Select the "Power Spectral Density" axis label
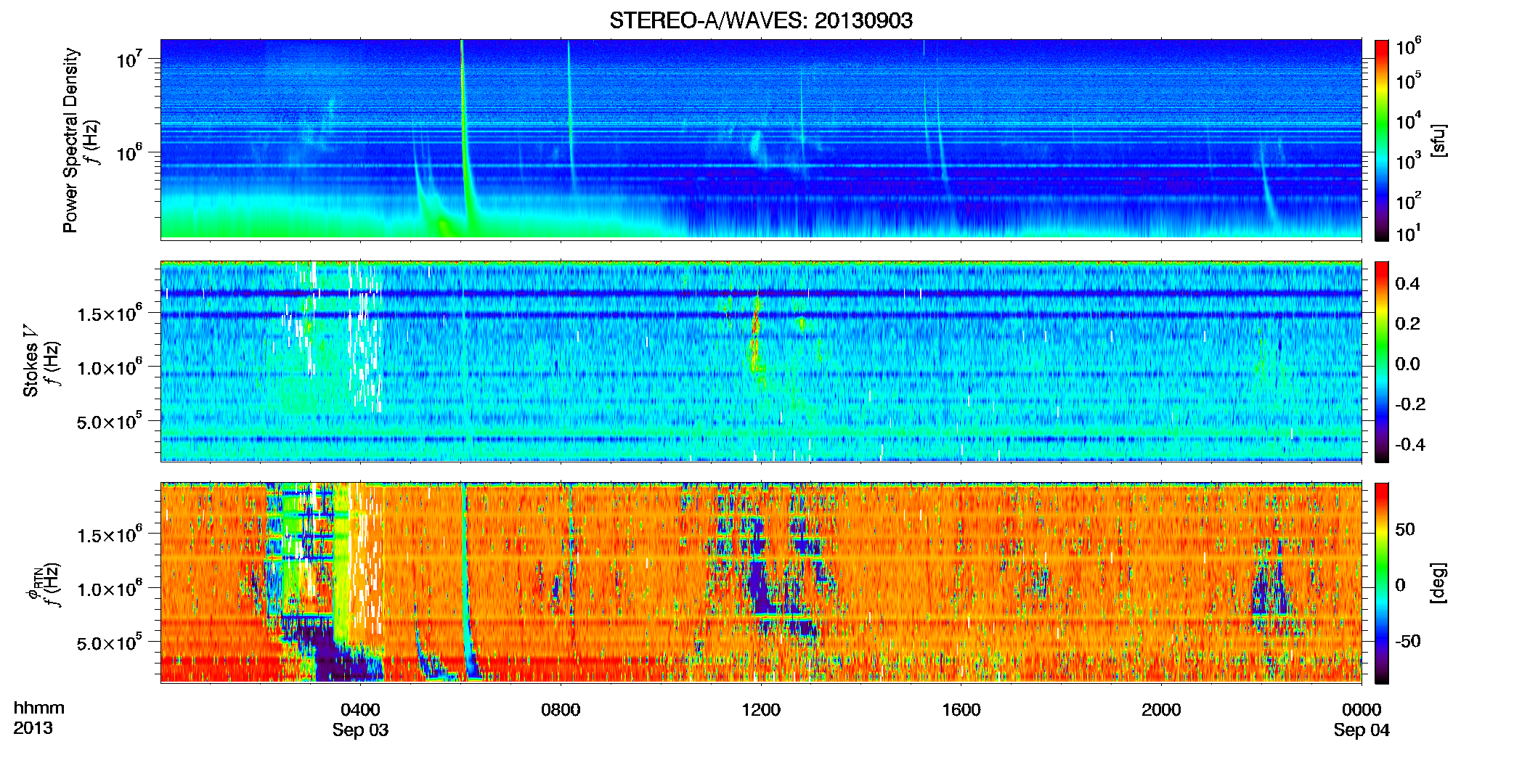Image resolution: width=1522 pixels, height=784 pixels. pos(70,140)
